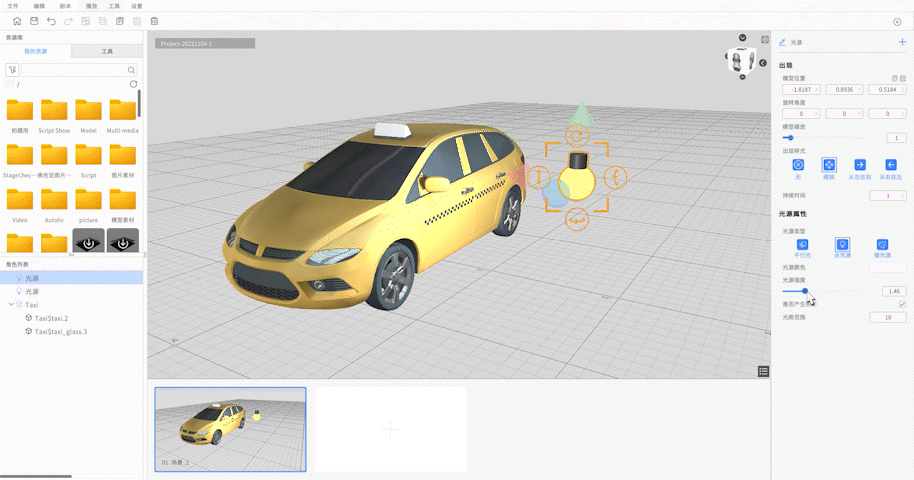
Task: Click the 光源颜色 color swatch
Action: click(x=888, y=267)
